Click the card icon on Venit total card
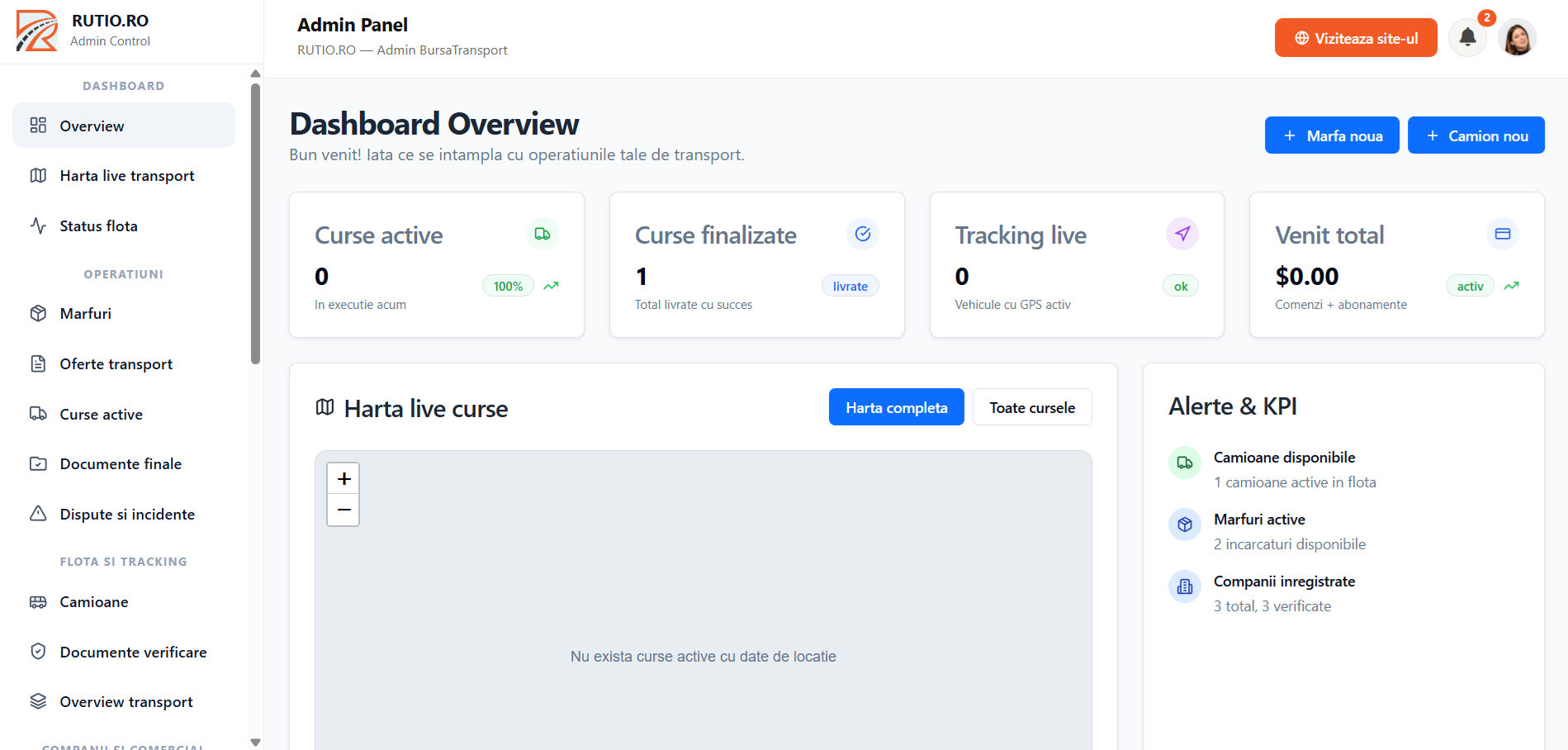Image resolution: width=1568 pixels, height=750 pixels. tap(1503, 234)
